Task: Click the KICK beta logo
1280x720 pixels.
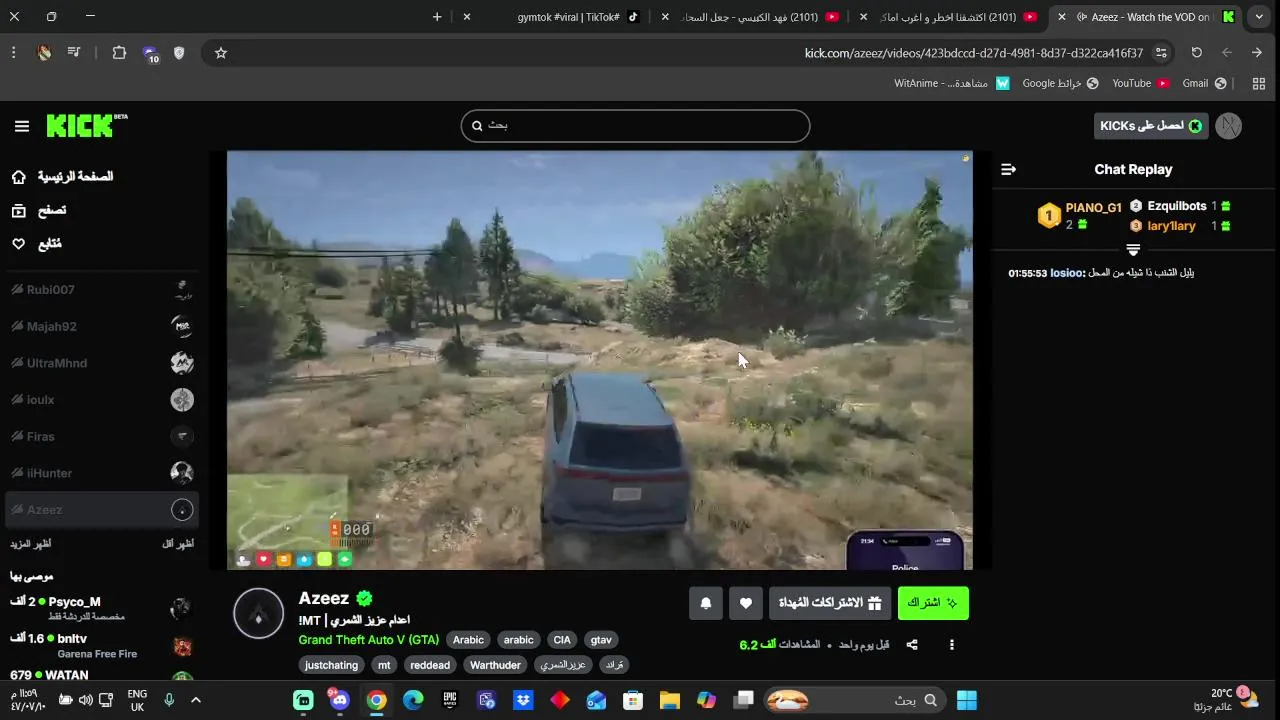Action: (x=87, y=125)
